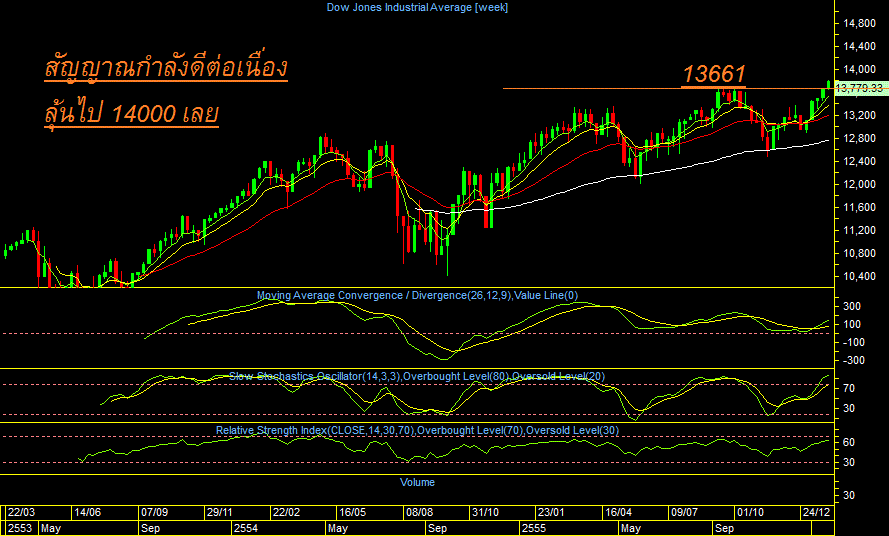Click the 29/11 date label

[220, 513]
